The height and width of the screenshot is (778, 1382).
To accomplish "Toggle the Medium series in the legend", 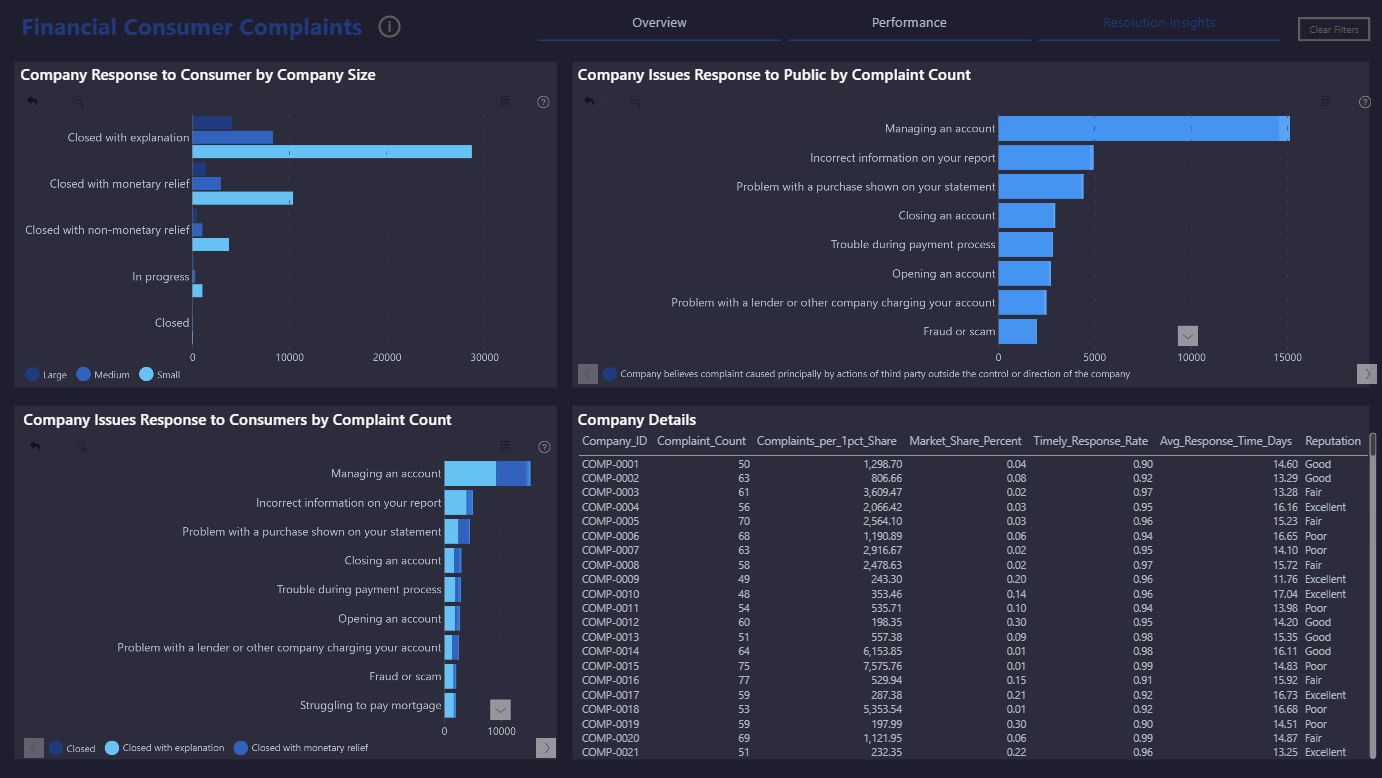I will click(103, 375).
